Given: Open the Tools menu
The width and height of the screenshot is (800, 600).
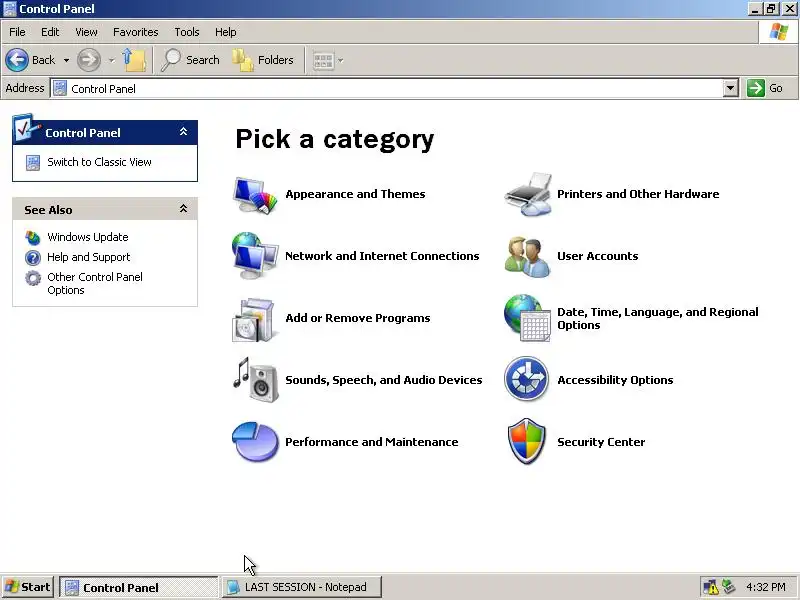Looking at the screenshot, I should pyautogui.click(x=187, y=32).
